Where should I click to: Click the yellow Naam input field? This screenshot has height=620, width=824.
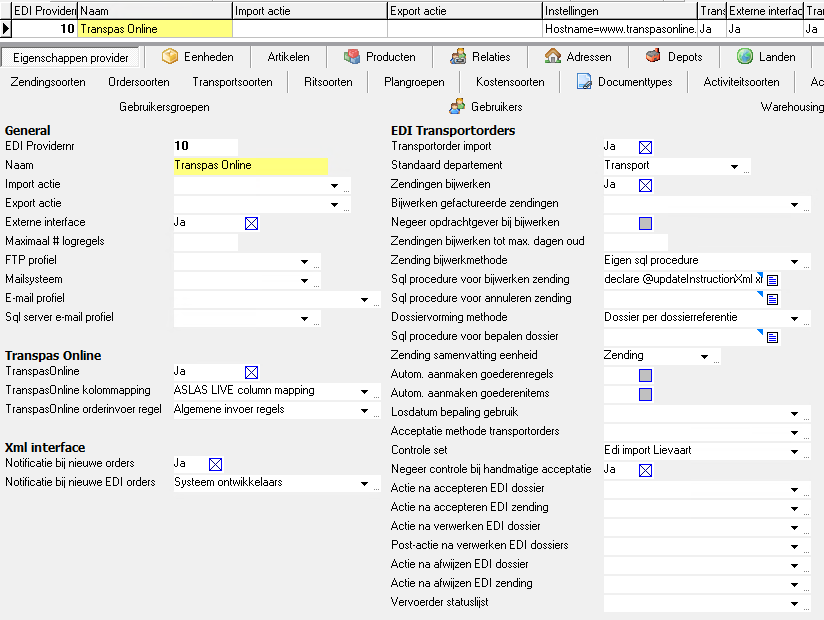pyautogui.click(x=250, y=166)
